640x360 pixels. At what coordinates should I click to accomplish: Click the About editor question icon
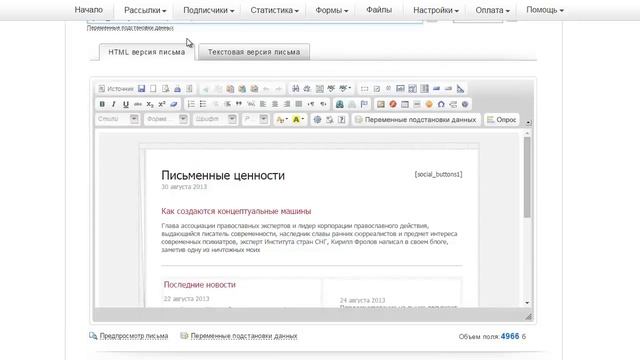pyautogui.click(x=342, y=120)
